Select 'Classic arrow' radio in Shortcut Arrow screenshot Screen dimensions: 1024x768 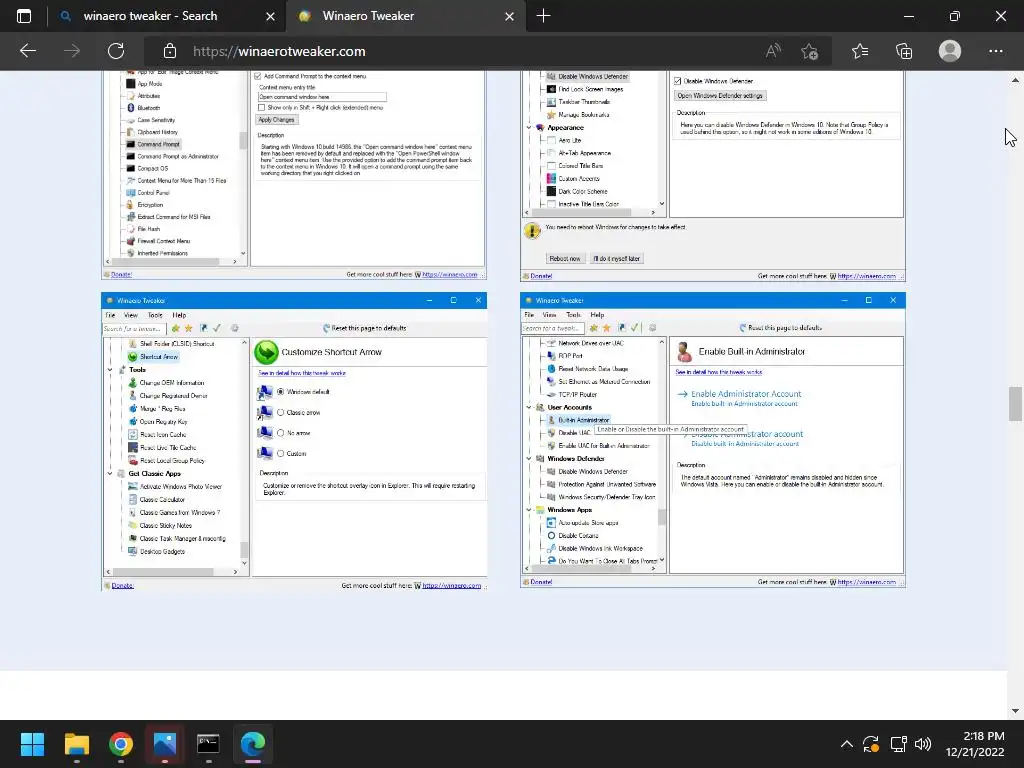281,413
